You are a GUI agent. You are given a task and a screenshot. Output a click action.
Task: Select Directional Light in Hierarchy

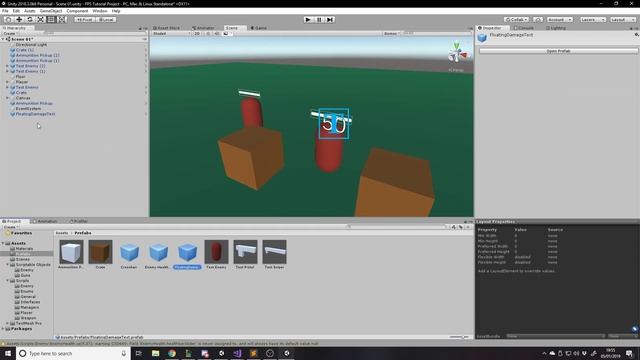[x=31, y=44]
